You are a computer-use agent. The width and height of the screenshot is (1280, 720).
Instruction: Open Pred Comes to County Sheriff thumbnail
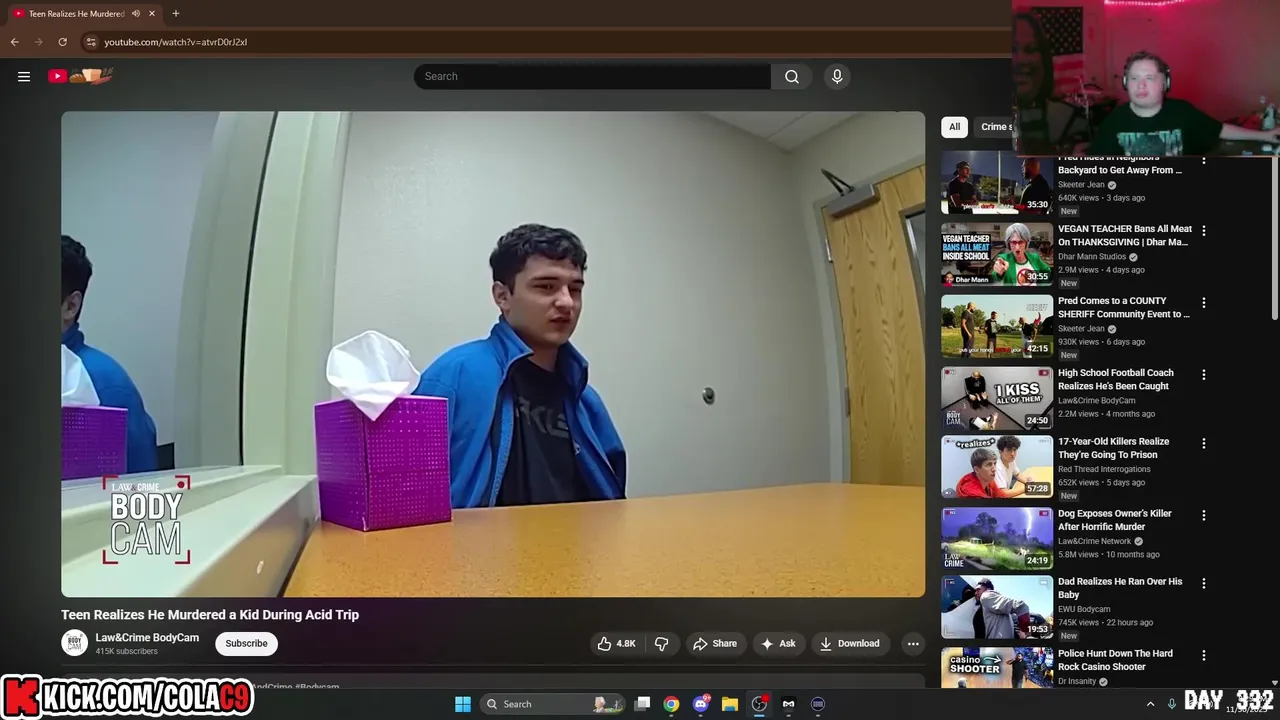[x=997, y=326]
